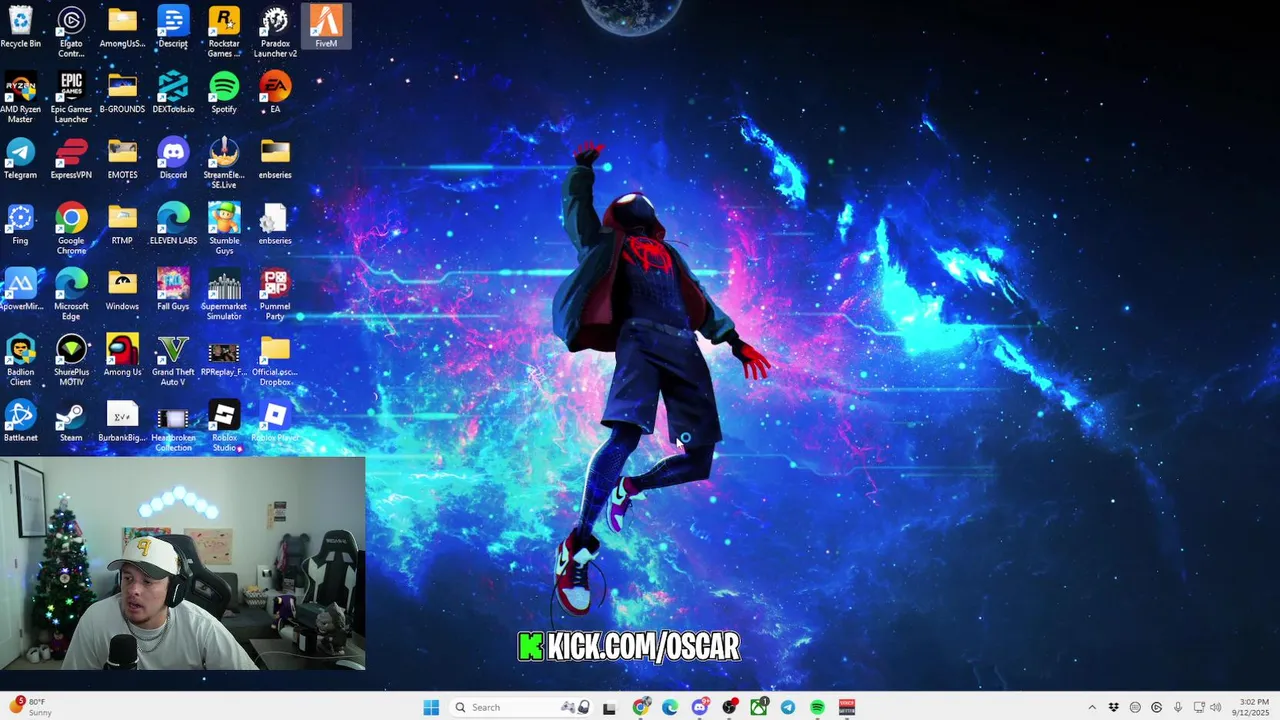Open Telegram from the taskbar
Screen dimensions: 1280x720
pos(788,707)
